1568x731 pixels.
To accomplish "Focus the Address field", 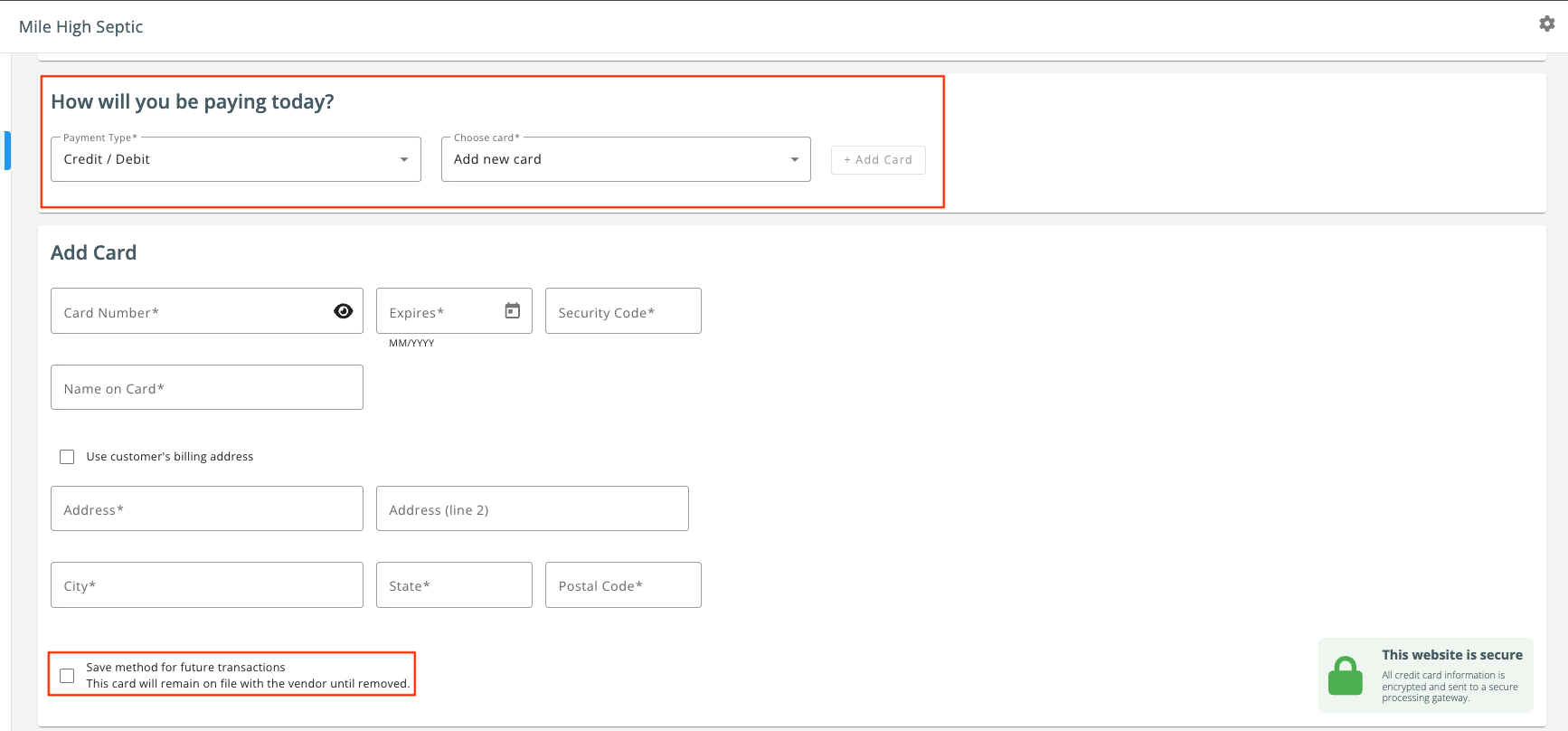I will point(207,508).
